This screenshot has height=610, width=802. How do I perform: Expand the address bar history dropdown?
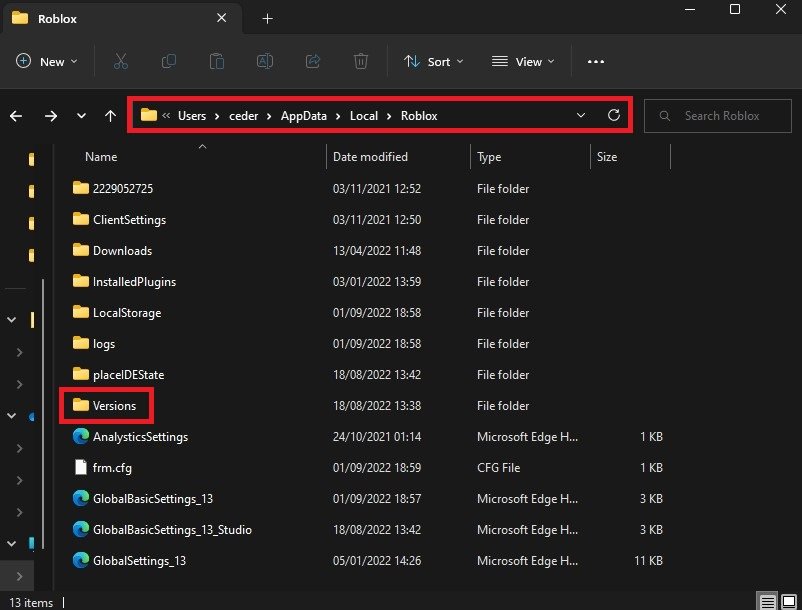pos(582,115)
